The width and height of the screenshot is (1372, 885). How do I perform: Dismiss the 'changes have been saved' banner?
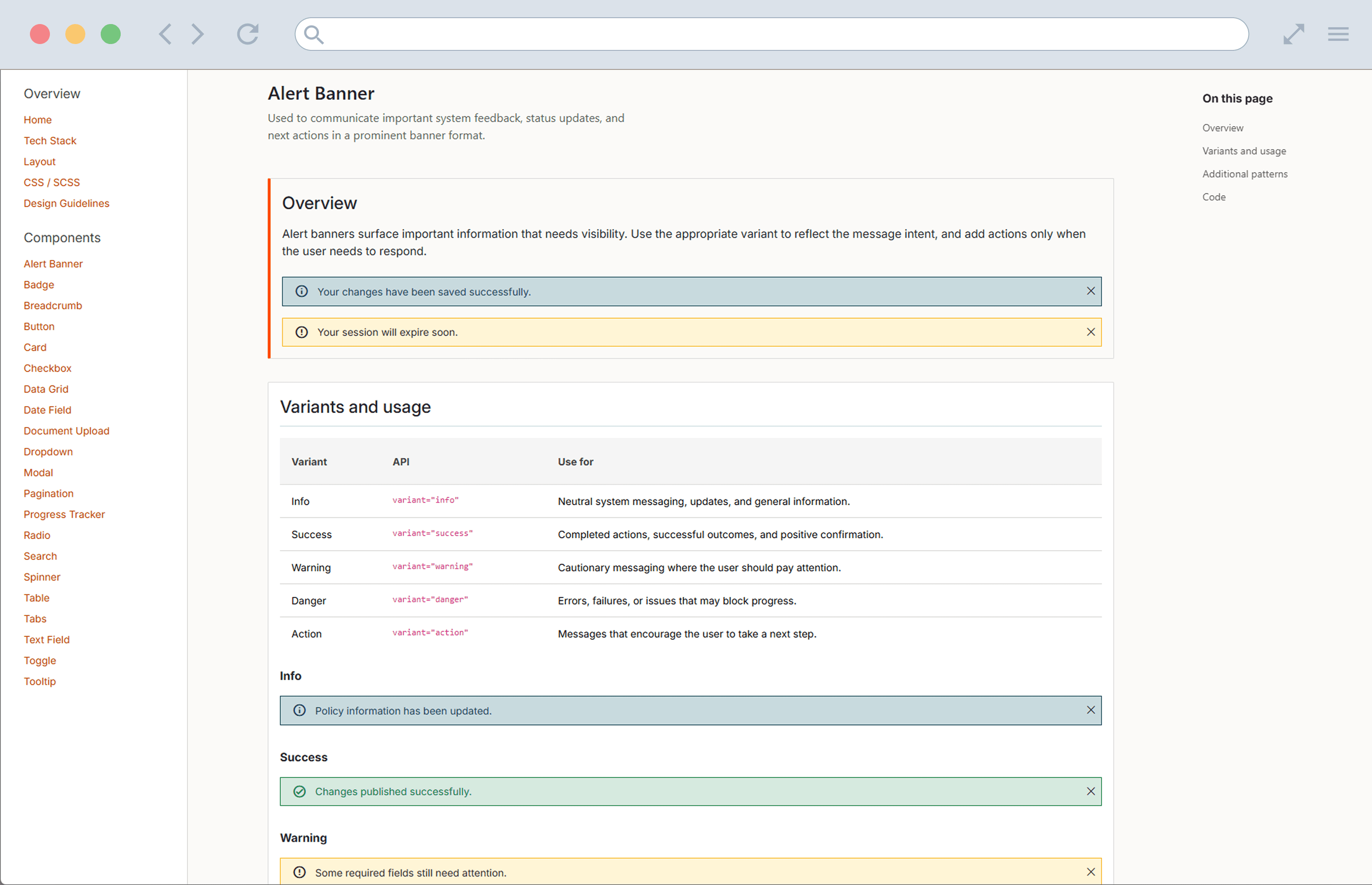1090,291
